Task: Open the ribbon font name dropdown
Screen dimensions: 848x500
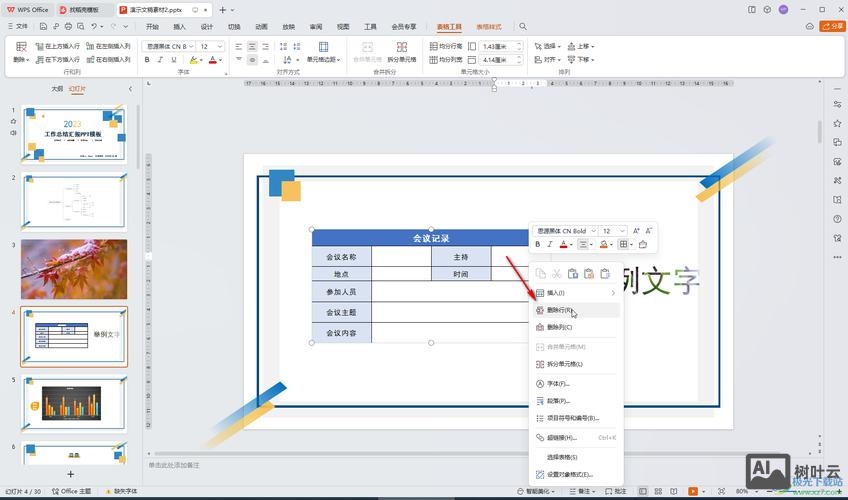Action: (x=190, y=46)
